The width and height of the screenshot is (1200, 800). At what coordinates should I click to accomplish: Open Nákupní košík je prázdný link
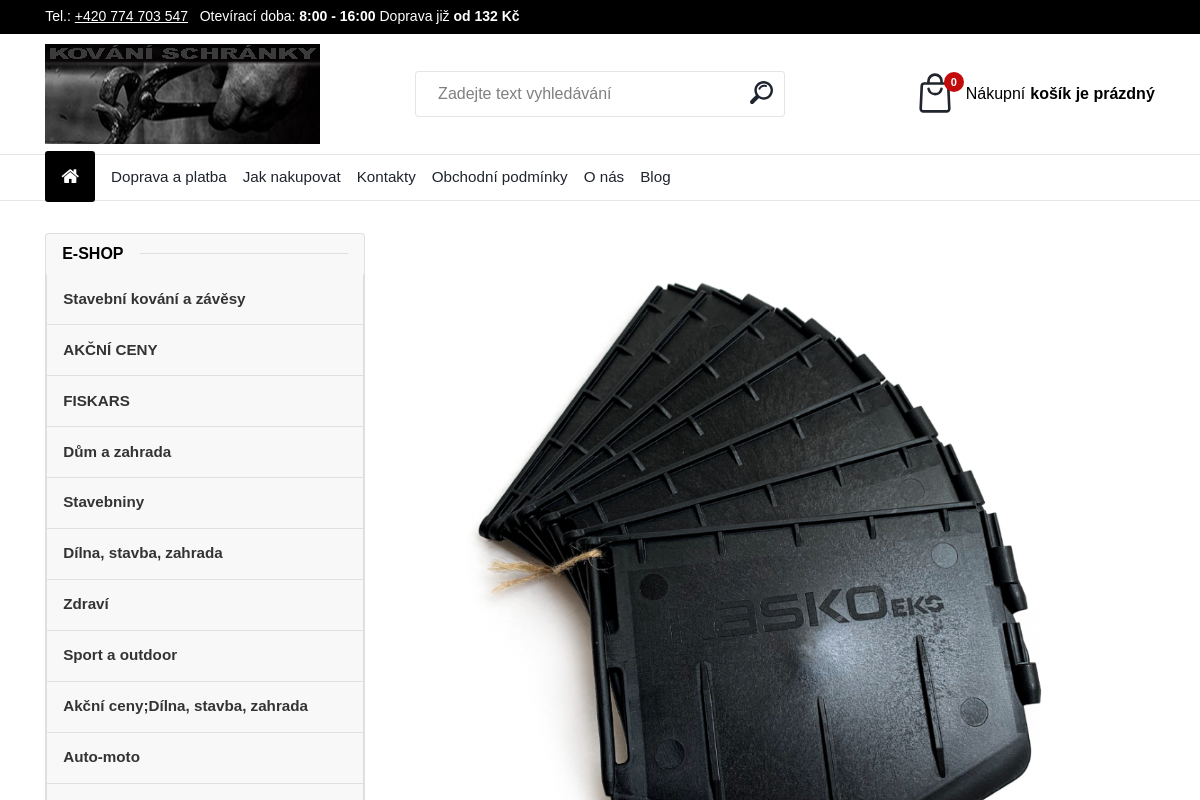point(1060,94)
